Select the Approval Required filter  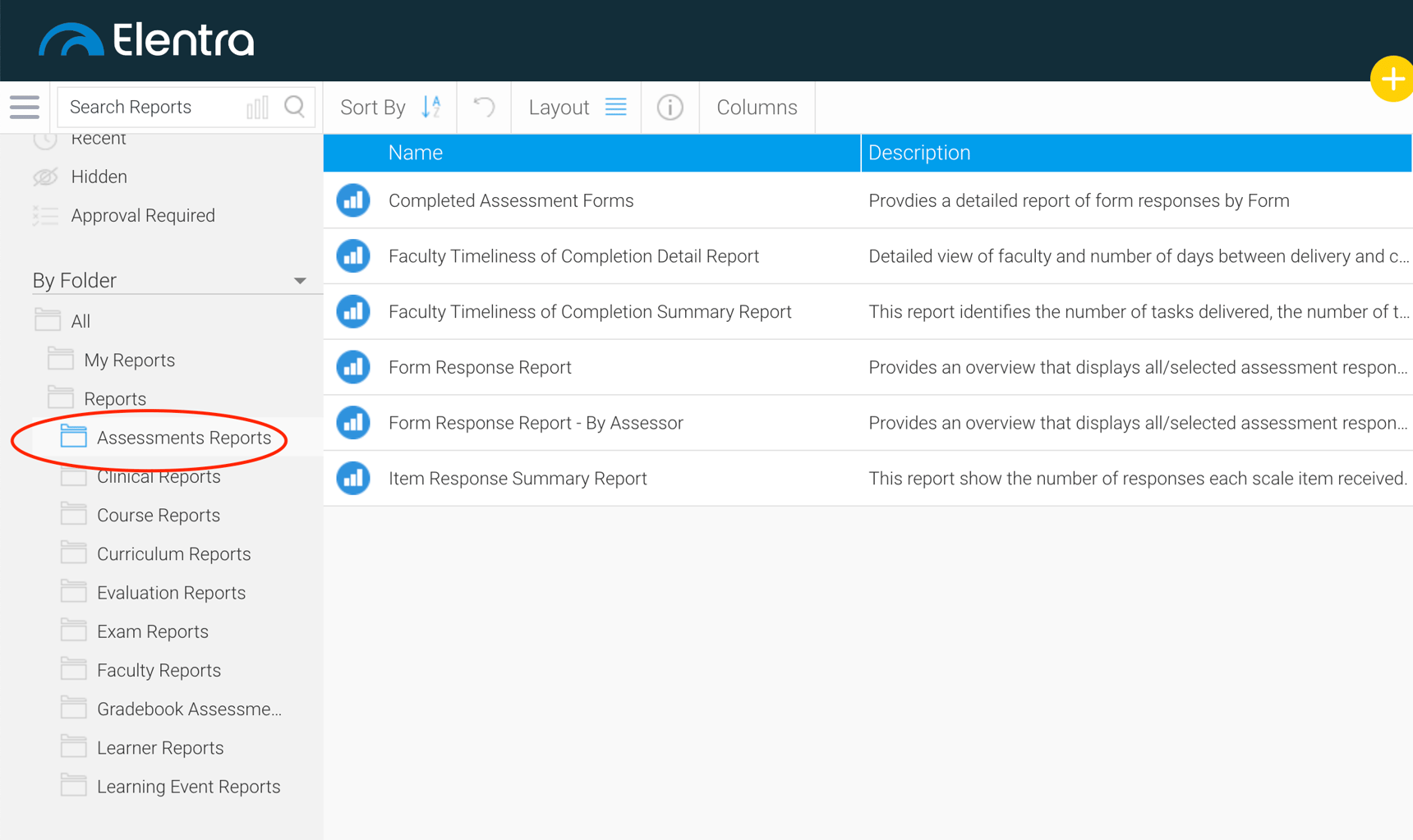(x=142, y=215)
